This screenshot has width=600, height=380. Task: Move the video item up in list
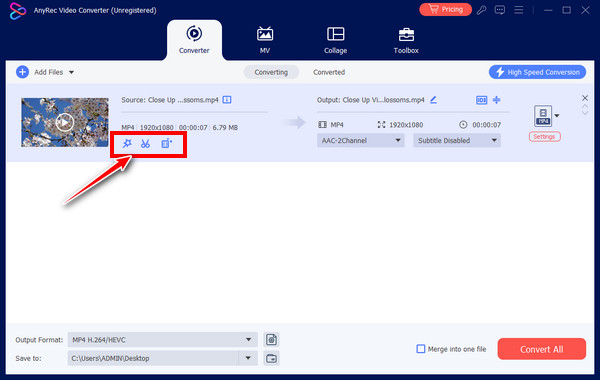point(585,107)
